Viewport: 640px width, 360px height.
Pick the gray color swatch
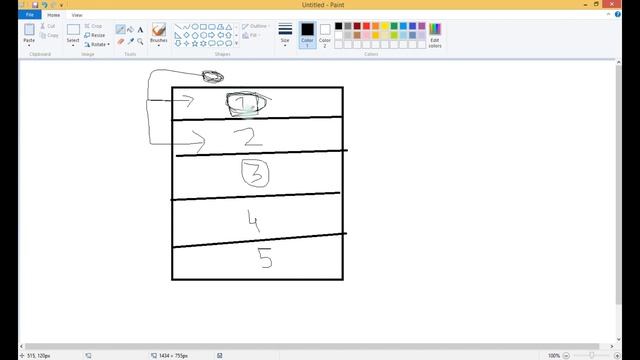[348, 26]
